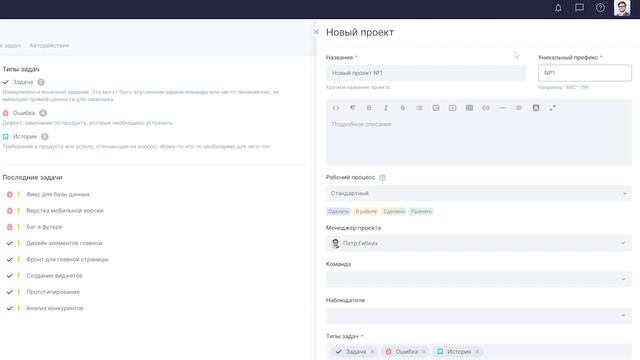
Task: Open task Верстка мобильной версии
Action: pos(65,211)
